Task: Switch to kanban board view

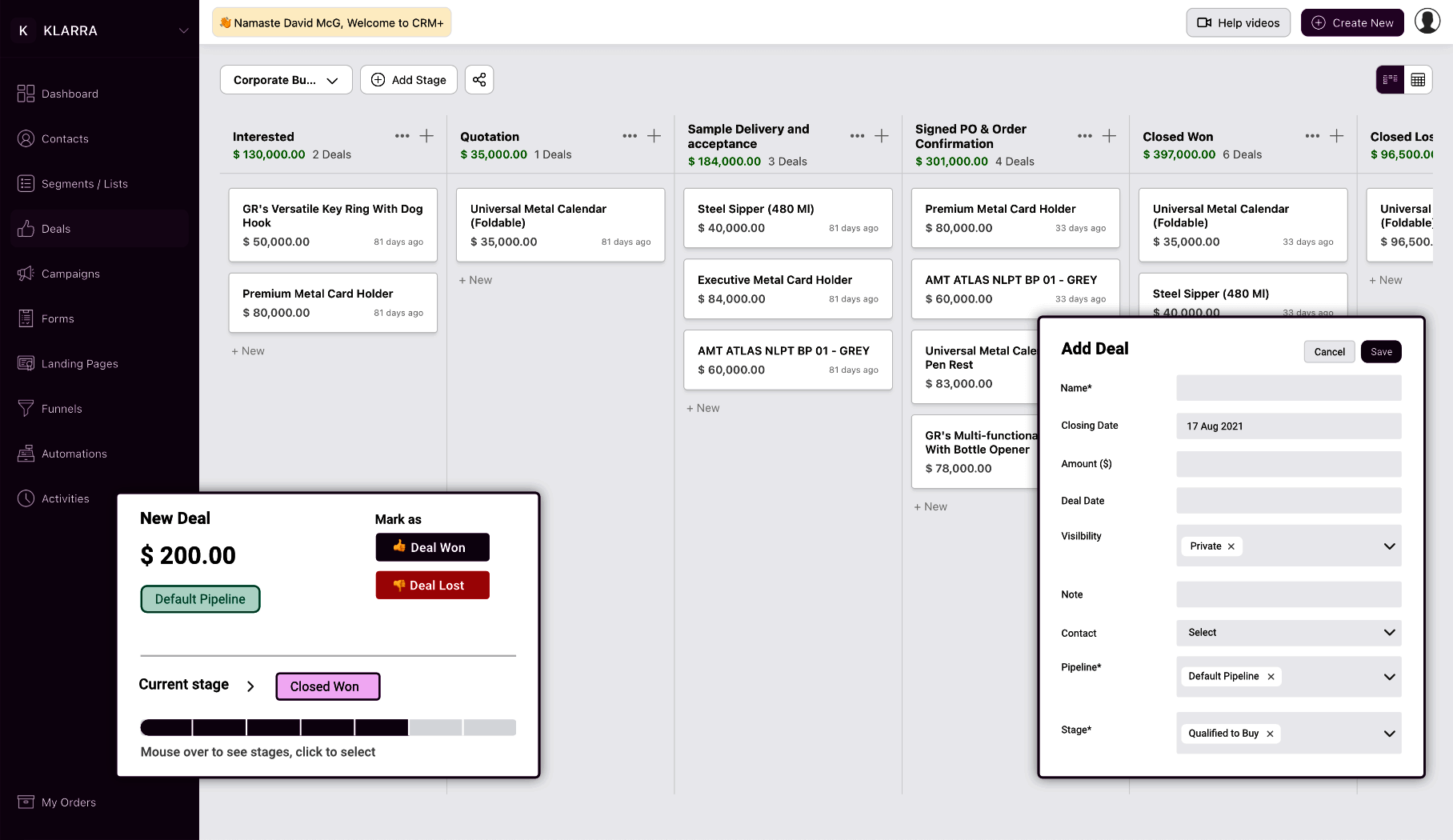Action: coord(1390,80)
